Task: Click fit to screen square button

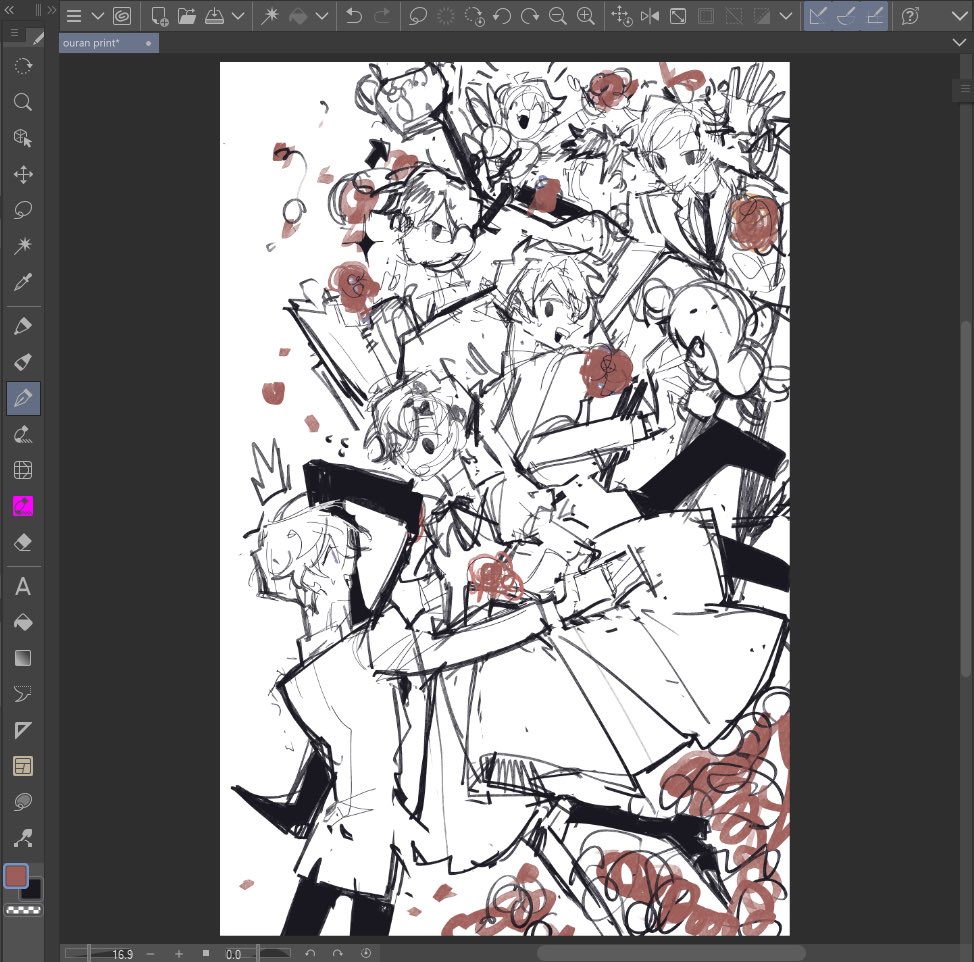Action: click(x=206, y=953)
